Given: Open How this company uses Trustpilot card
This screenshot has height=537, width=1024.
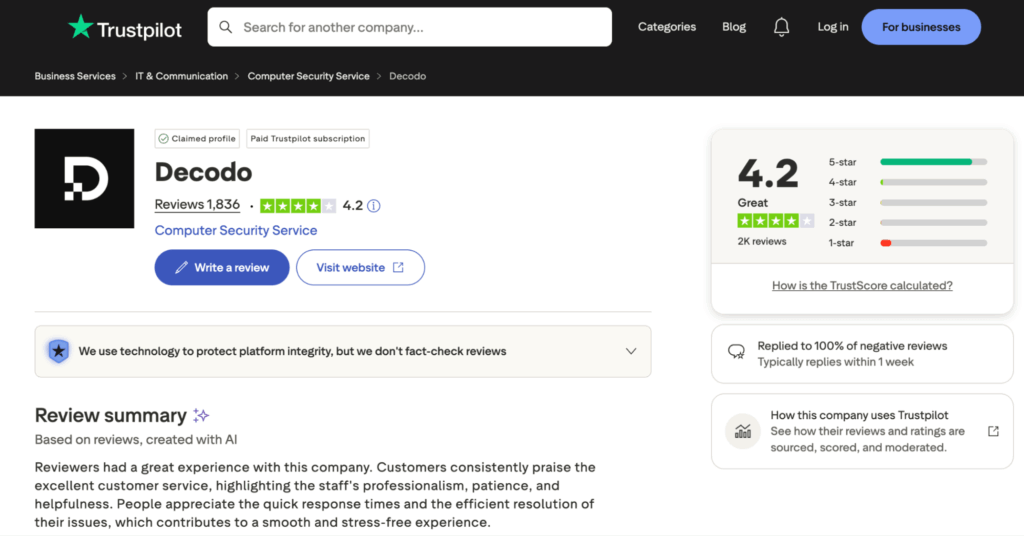Looking at the screenshot, I should (x=862, y=431).
